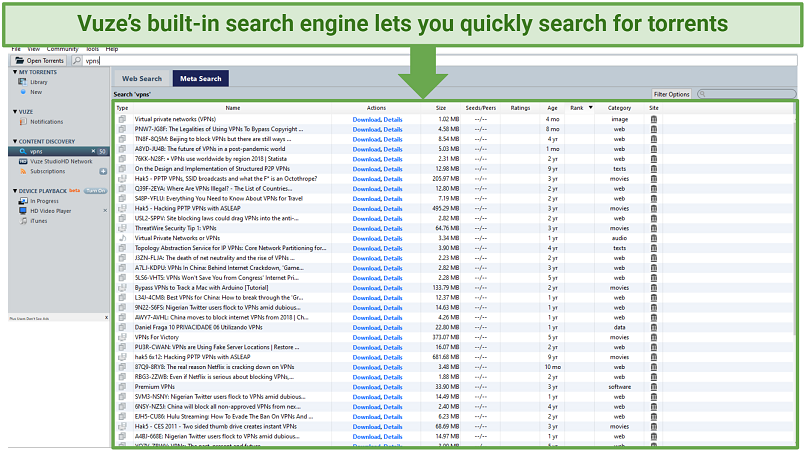This screenshot has width=806, height=451.
Task: Click the Open Torrents button
Action: click(39, 61)
